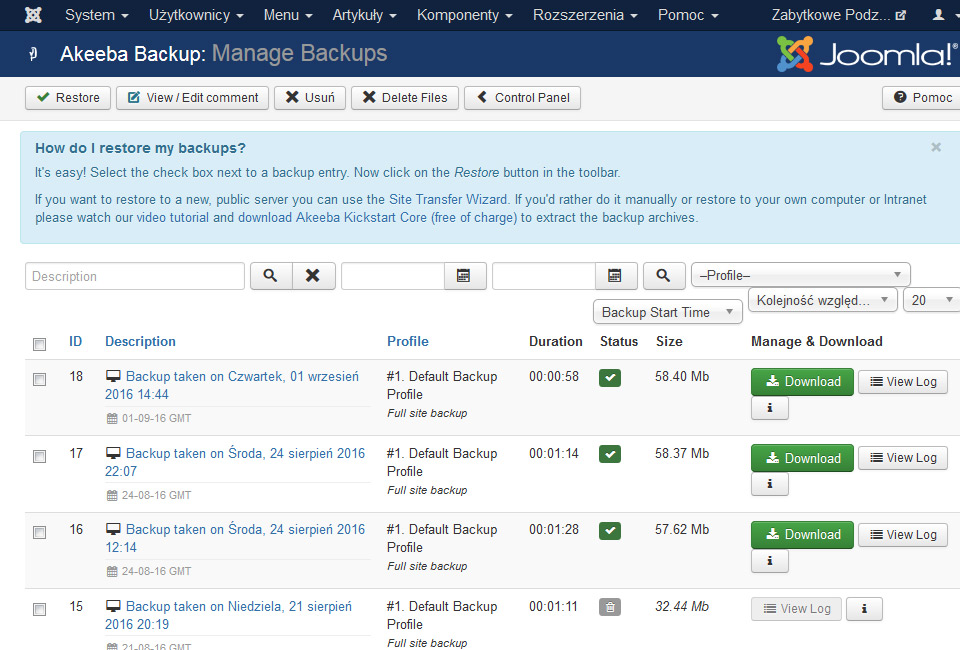This screenshot has width=960, height=650.
Task: Click the Delete Files toolbar button
Action: [x=405, y=98]
